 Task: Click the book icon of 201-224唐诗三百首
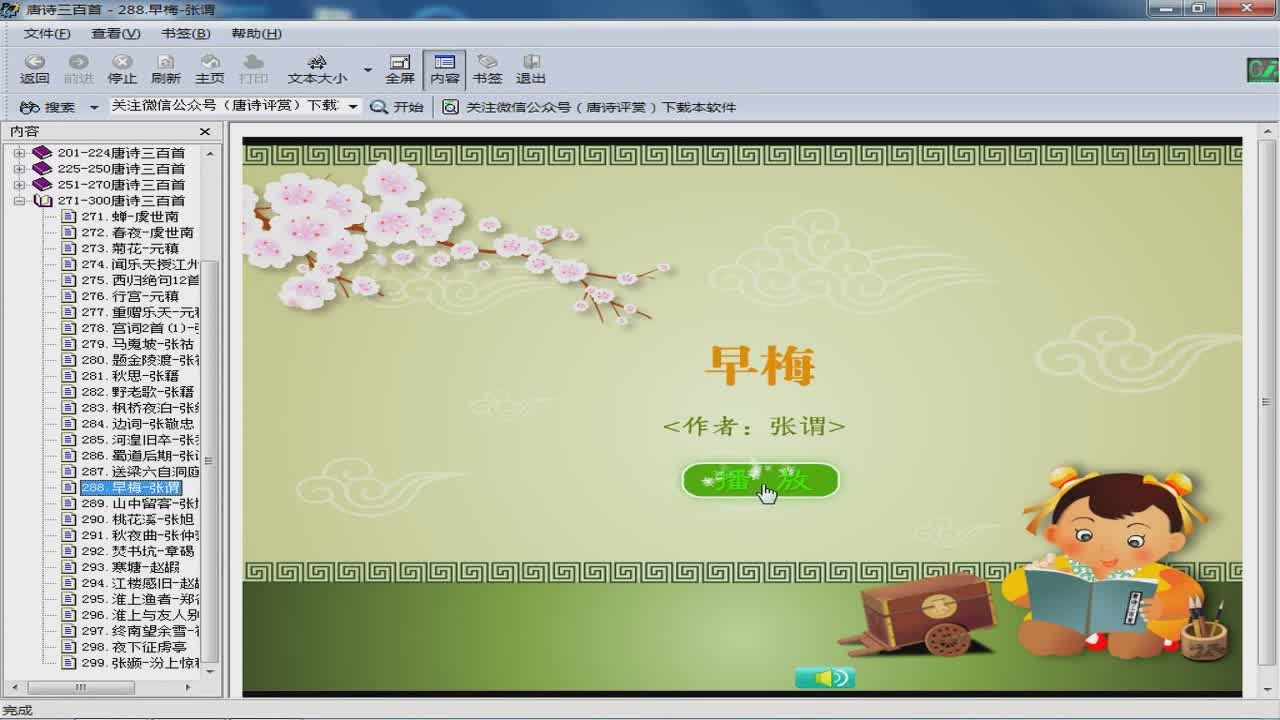tap(42, 153)
